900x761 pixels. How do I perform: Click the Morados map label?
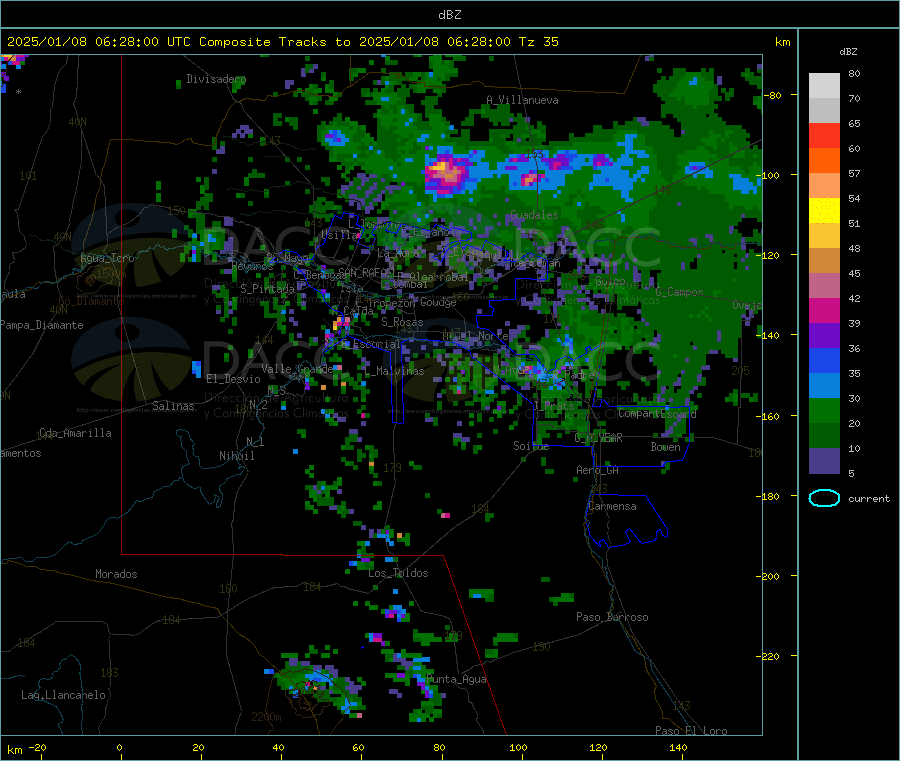click(x=117, y=574)
